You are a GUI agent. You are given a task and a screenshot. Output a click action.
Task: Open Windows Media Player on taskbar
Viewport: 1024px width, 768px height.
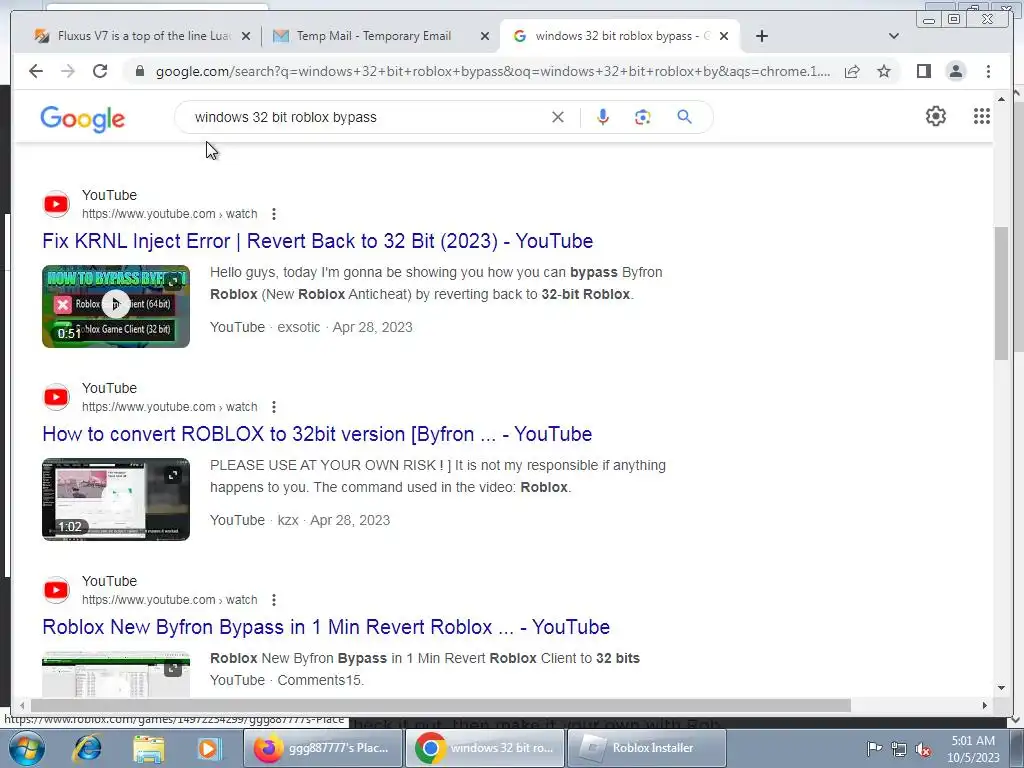click(x=209, y=748)
